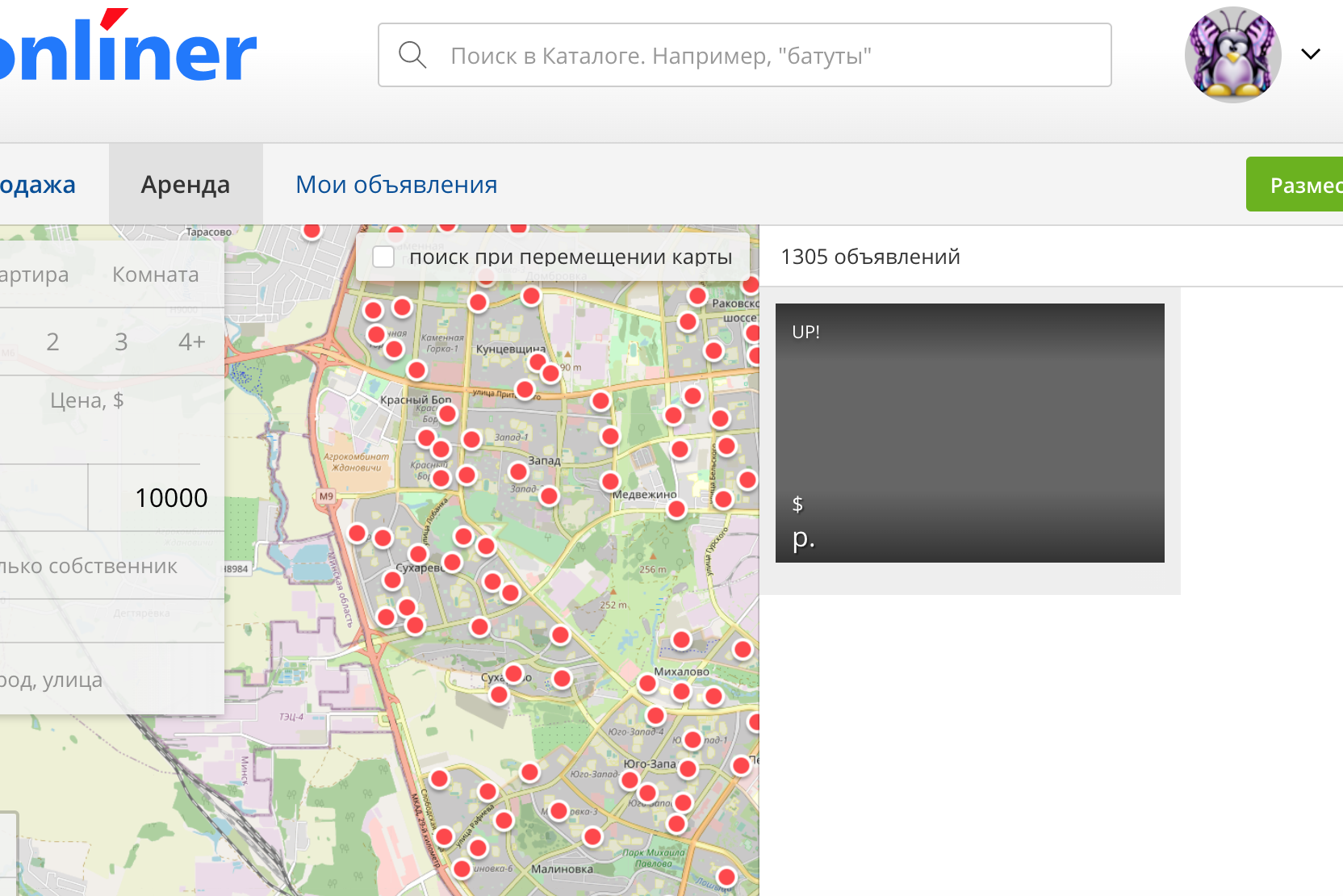Click the Кунцевщина map label
This screenshot has height=896, width=1343.
point(511,350)
